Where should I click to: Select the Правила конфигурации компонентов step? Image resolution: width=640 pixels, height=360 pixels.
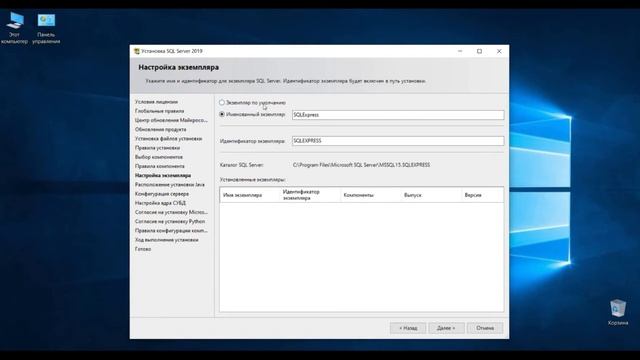coord(171,231)
